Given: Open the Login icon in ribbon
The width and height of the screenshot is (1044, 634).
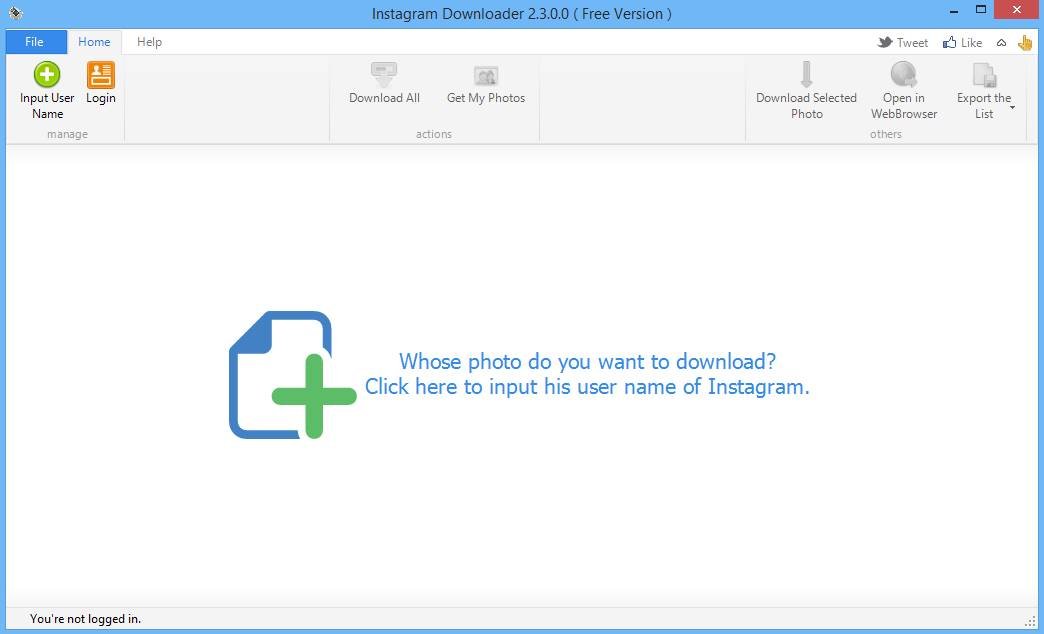Looking at the screenshot, I should (101, 75).
